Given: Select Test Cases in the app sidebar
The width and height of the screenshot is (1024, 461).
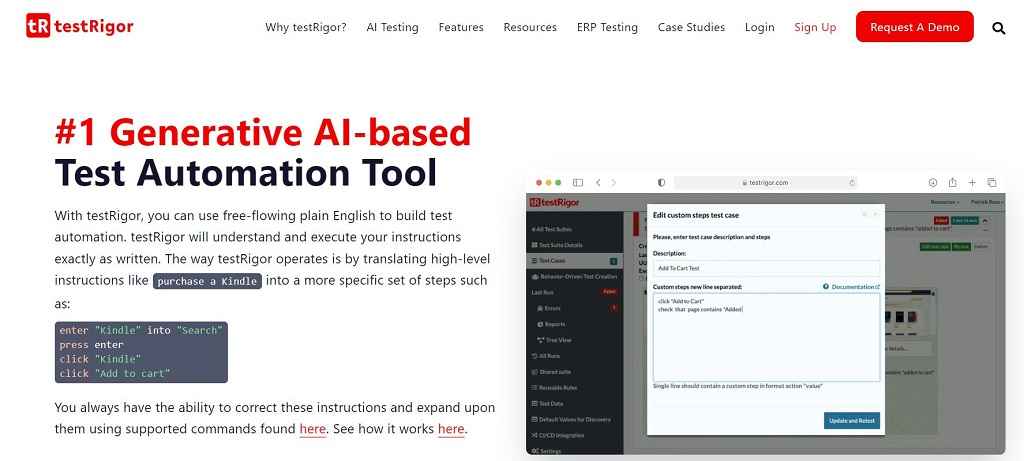Looking at the screenshot, I should click(x=575, y=261).
